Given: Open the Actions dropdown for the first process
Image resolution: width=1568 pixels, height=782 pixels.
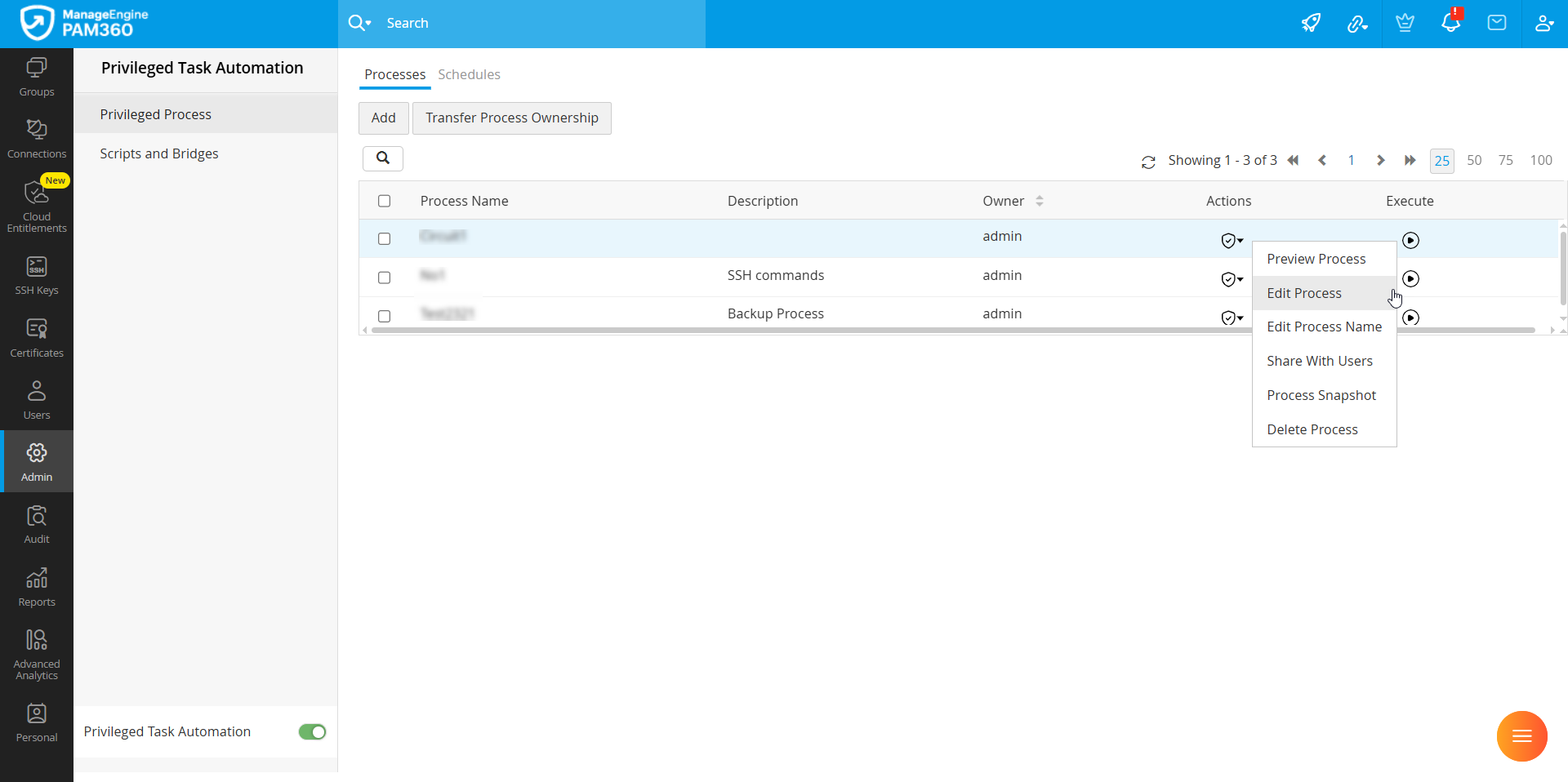Looking at the screenshot, I should tap(1231, 240).
